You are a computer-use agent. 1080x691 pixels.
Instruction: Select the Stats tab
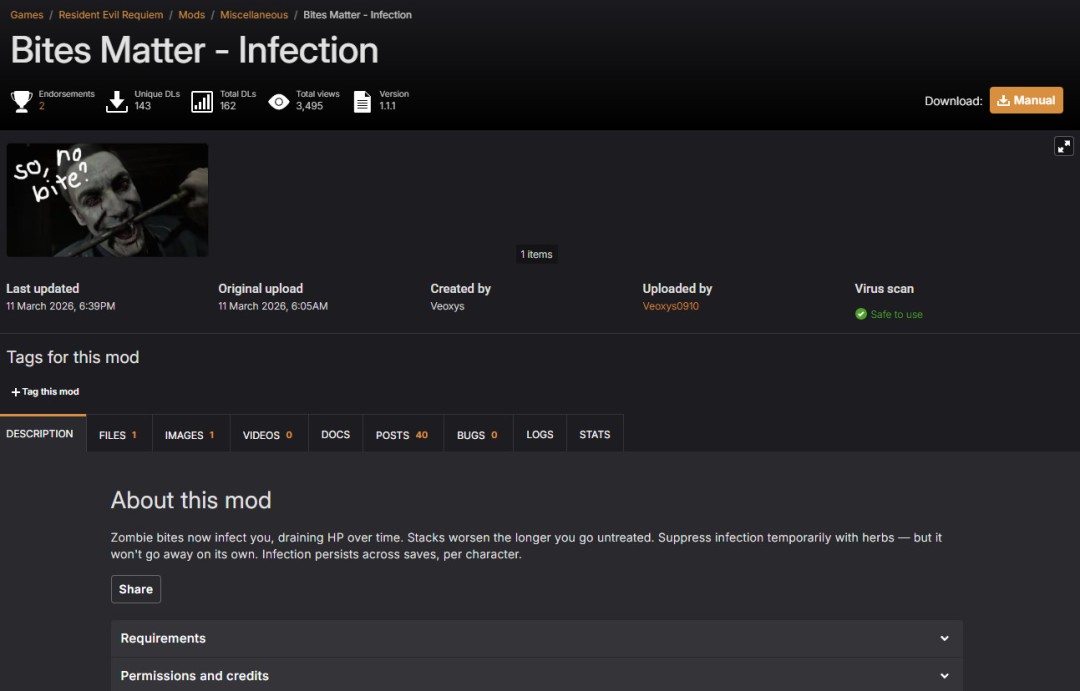pos(594,435)
